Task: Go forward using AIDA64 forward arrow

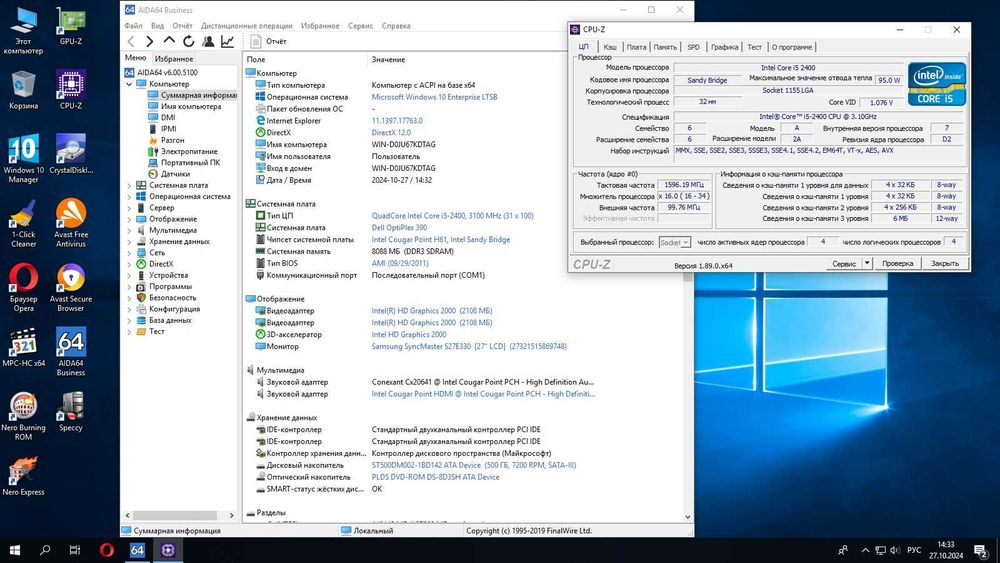Action: [150, 41]
